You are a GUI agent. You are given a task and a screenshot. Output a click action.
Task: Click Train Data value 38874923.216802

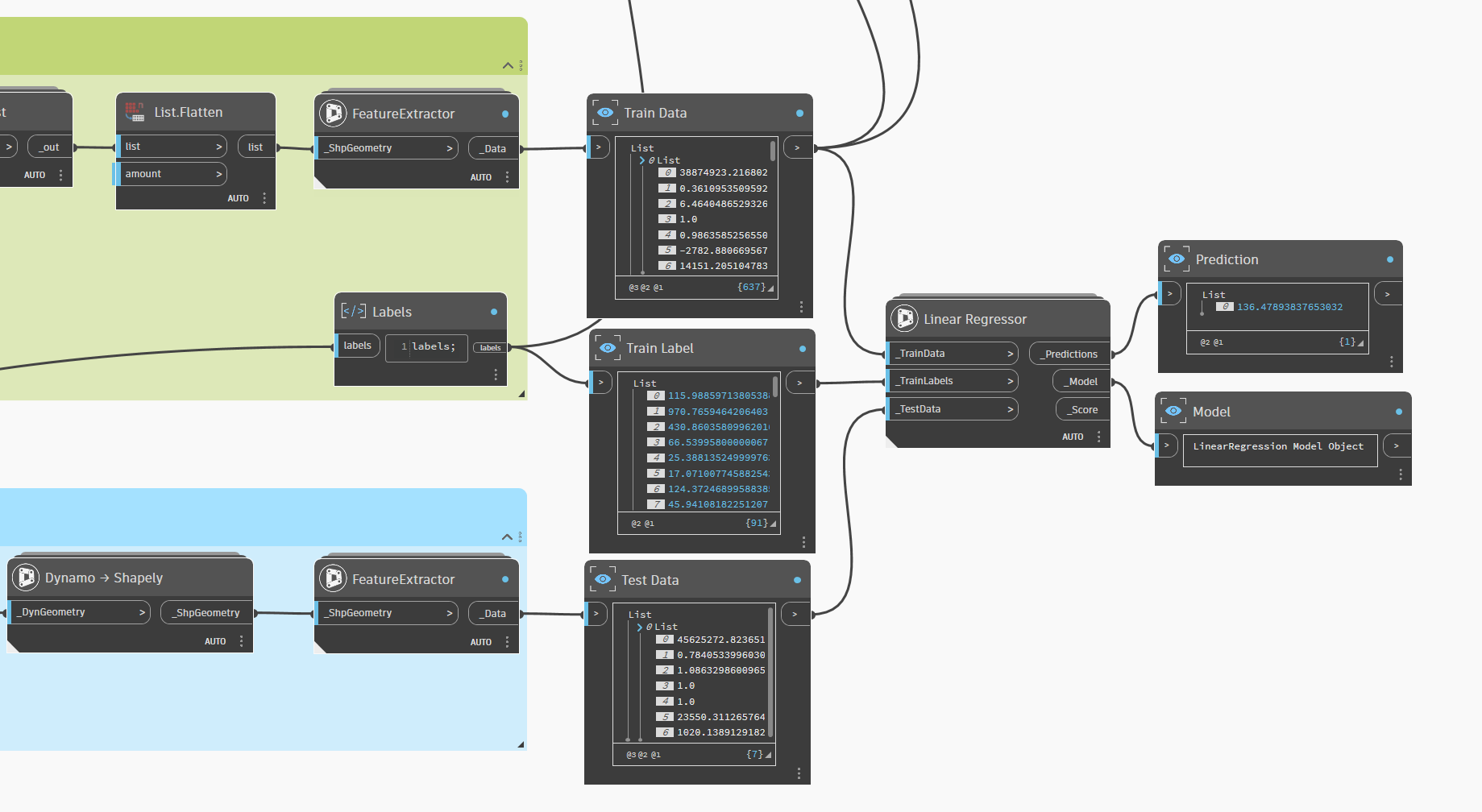pos(723,172)
